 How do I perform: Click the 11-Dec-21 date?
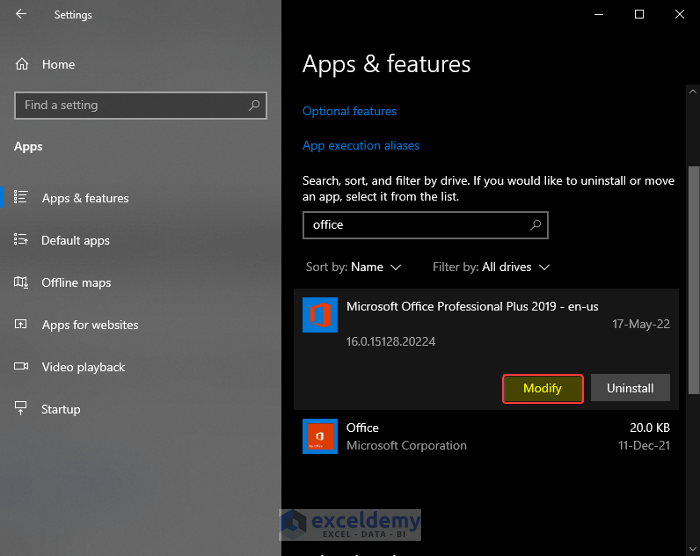[644, 445]
